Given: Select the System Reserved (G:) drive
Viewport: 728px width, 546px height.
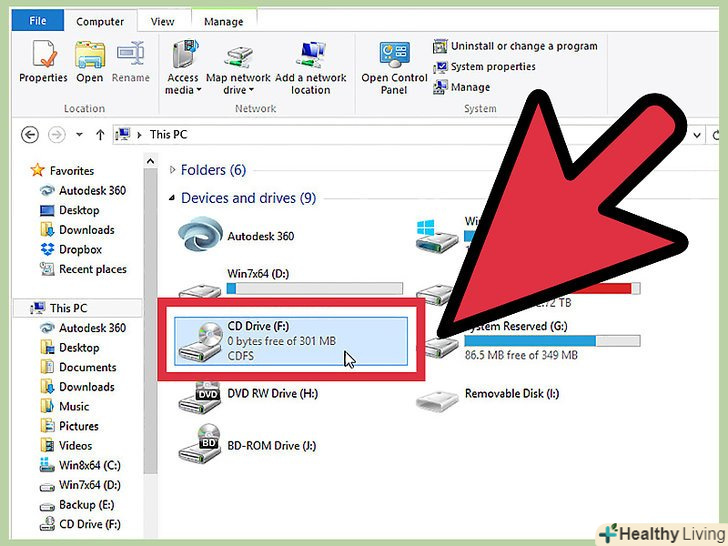Looking at the screenshot, I should pos(533,341).
